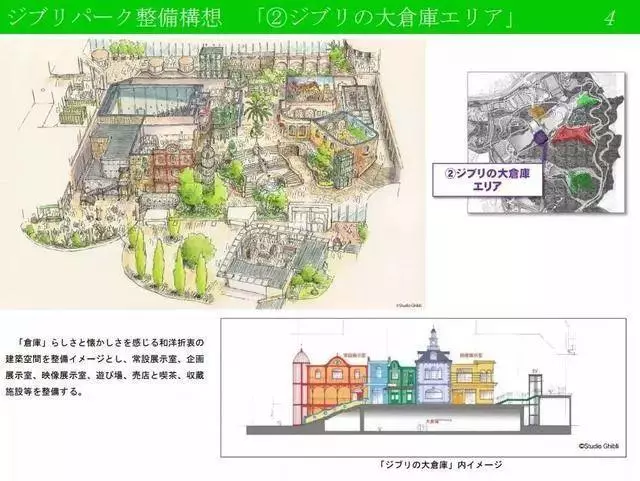Open the large warehouse aerial illustration
Viewport: 640px width, 481px height.
pos(212,174)
